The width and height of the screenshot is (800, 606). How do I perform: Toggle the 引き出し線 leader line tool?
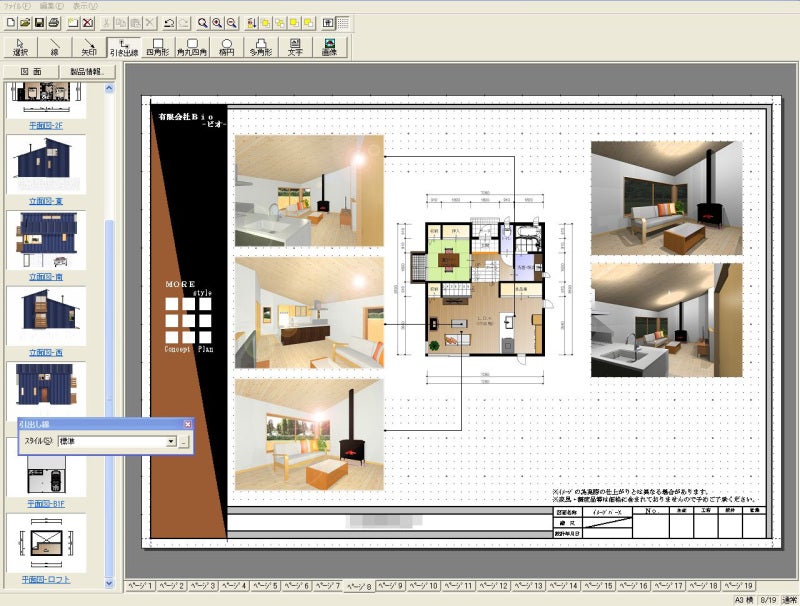click(x=122, y=47)
